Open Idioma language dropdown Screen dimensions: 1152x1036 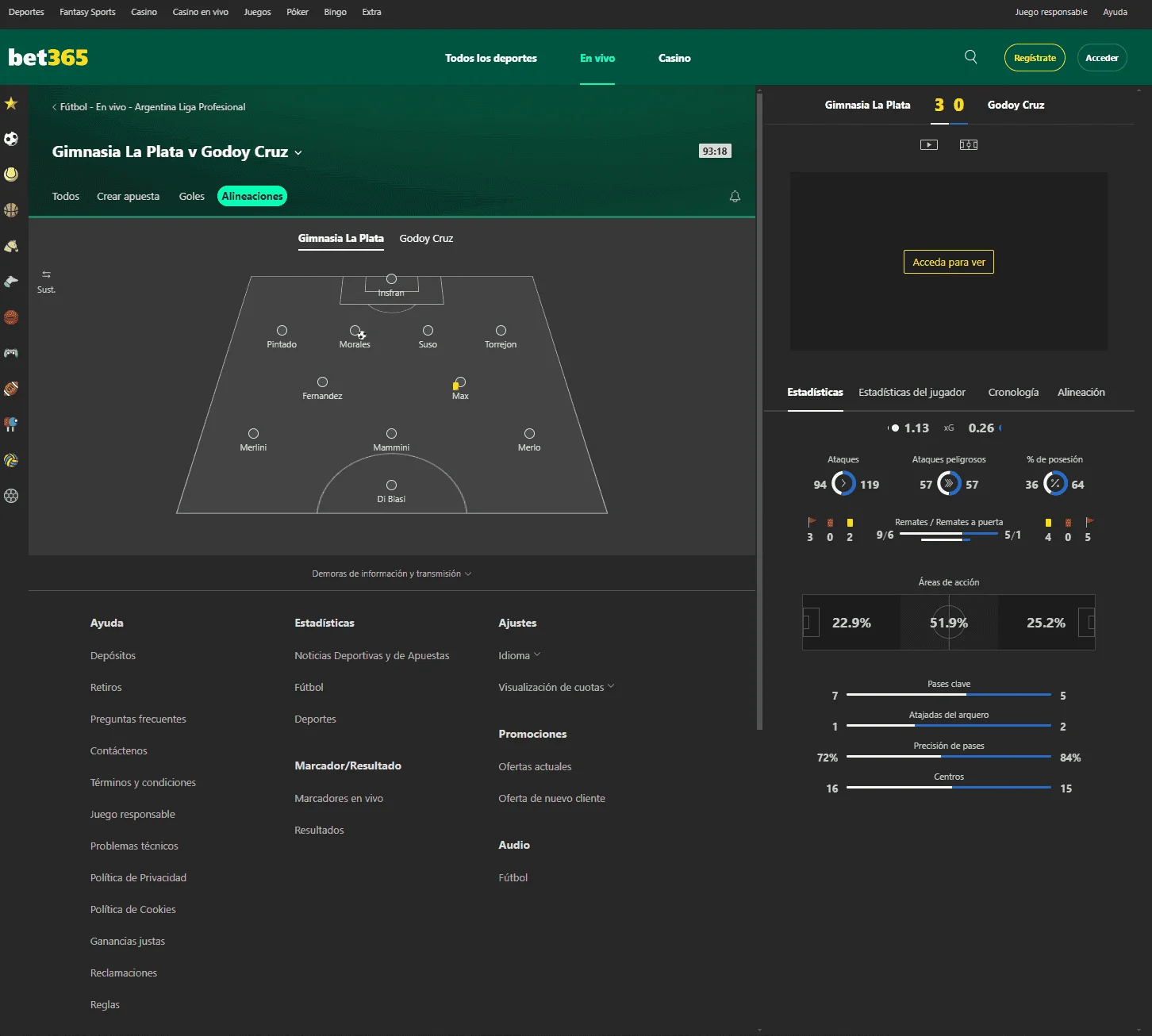tap(520, 655)
